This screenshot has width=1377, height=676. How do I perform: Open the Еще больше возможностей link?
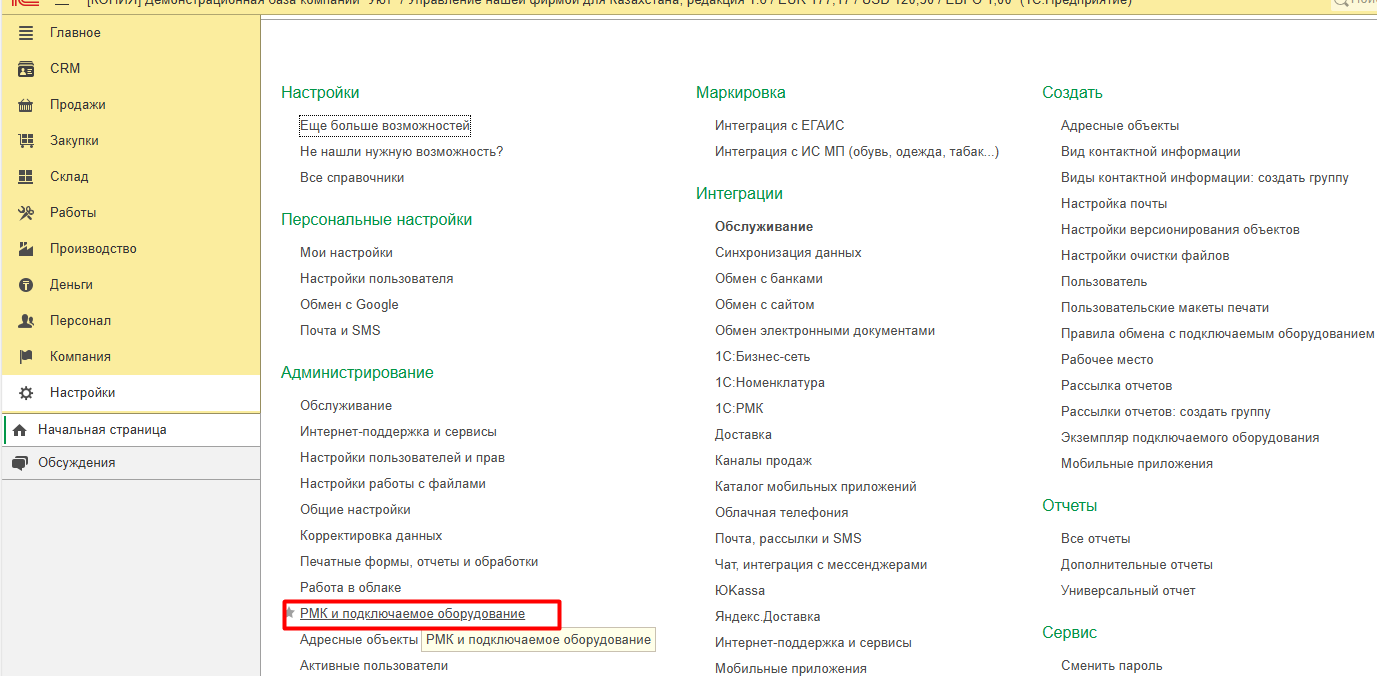[384, 126]
